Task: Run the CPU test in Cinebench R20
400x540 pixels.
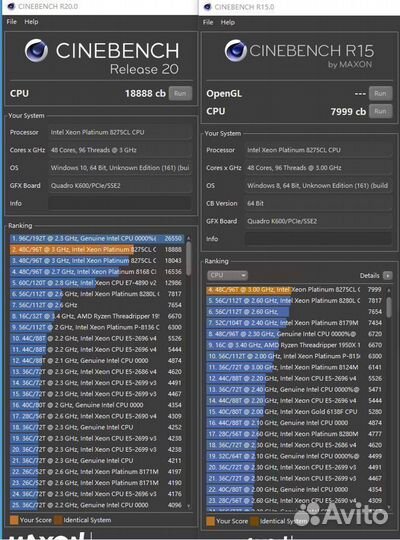Action: (180, 93)
